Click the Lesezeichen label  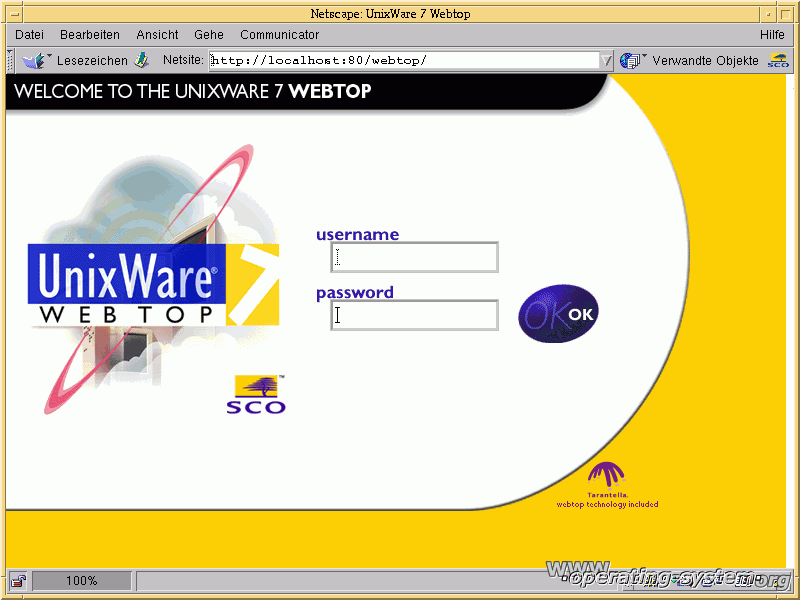[92, 61]
